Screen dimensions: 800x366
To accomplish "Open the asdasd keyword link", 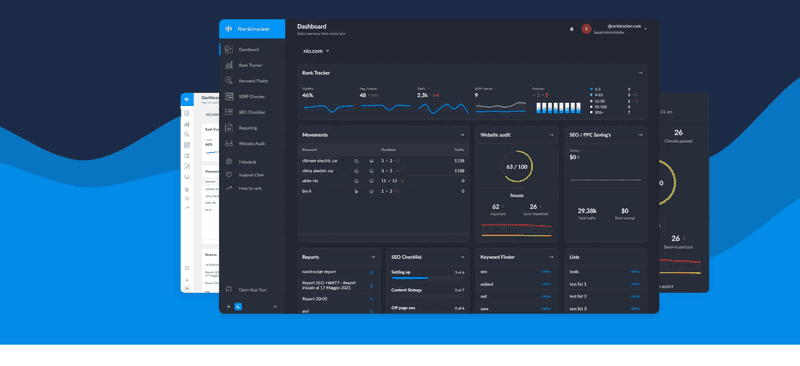I will pos(546,284).
